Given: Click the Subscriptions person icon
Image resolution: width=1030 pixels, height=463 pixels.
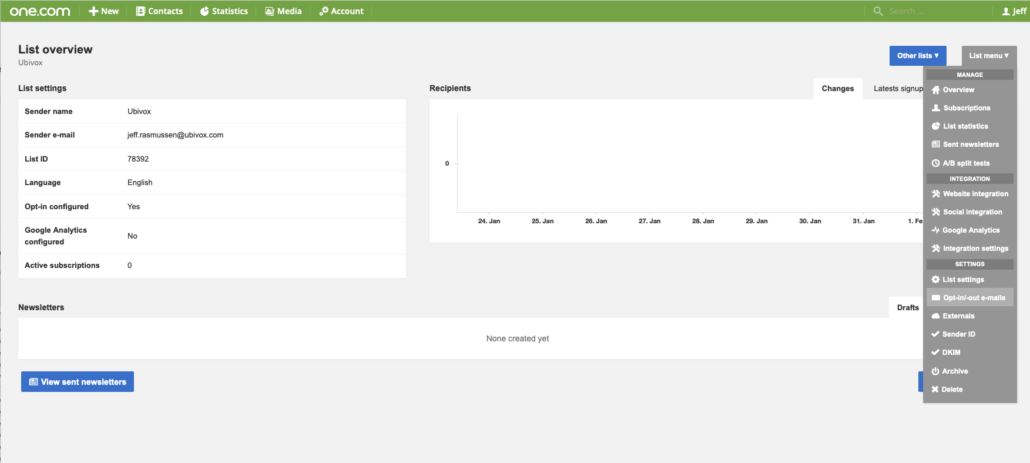Looking at the screenshot, I should [936, 108].
